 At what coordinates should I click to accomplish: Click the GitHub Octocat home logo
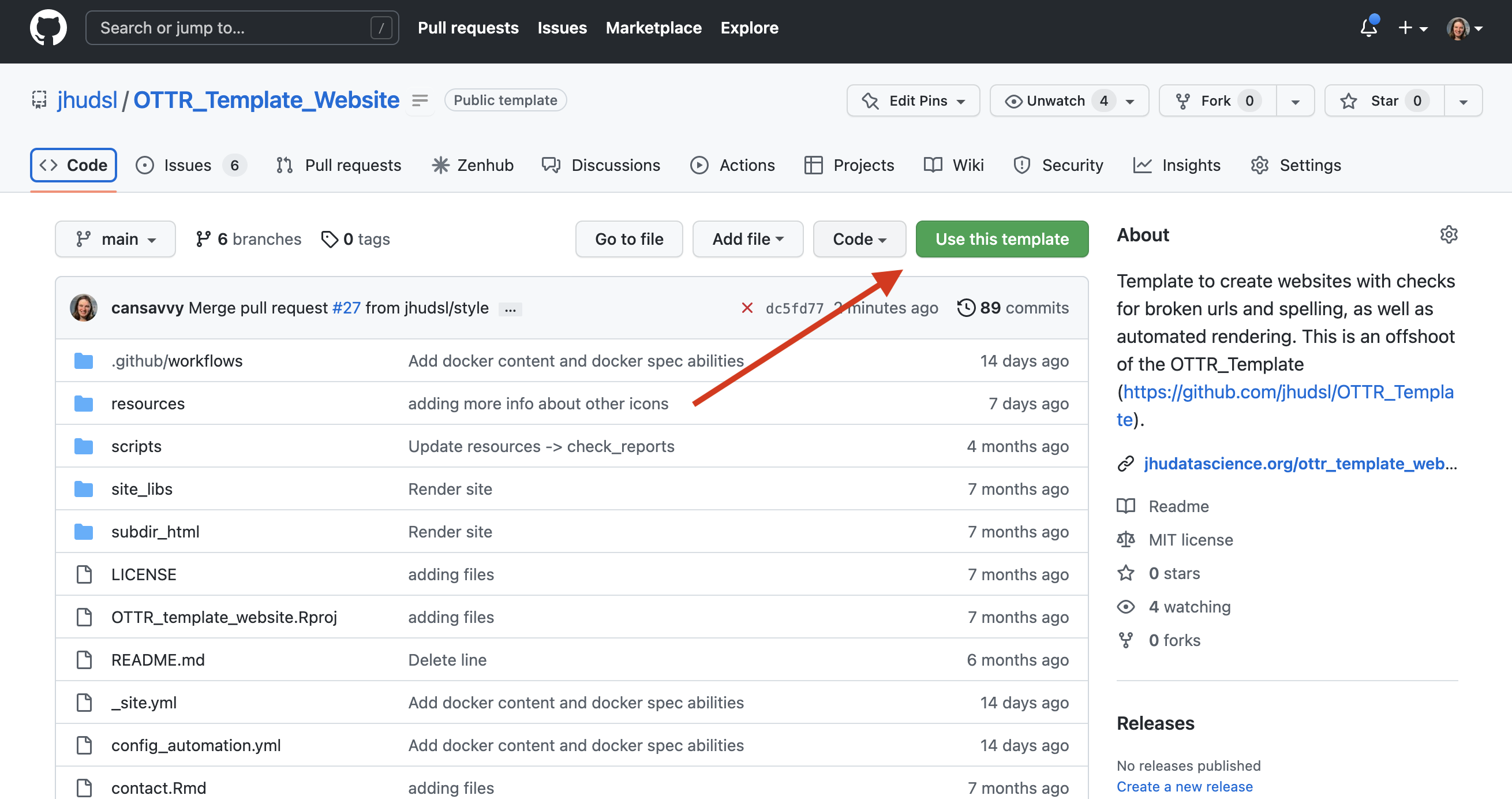(48, 28)
